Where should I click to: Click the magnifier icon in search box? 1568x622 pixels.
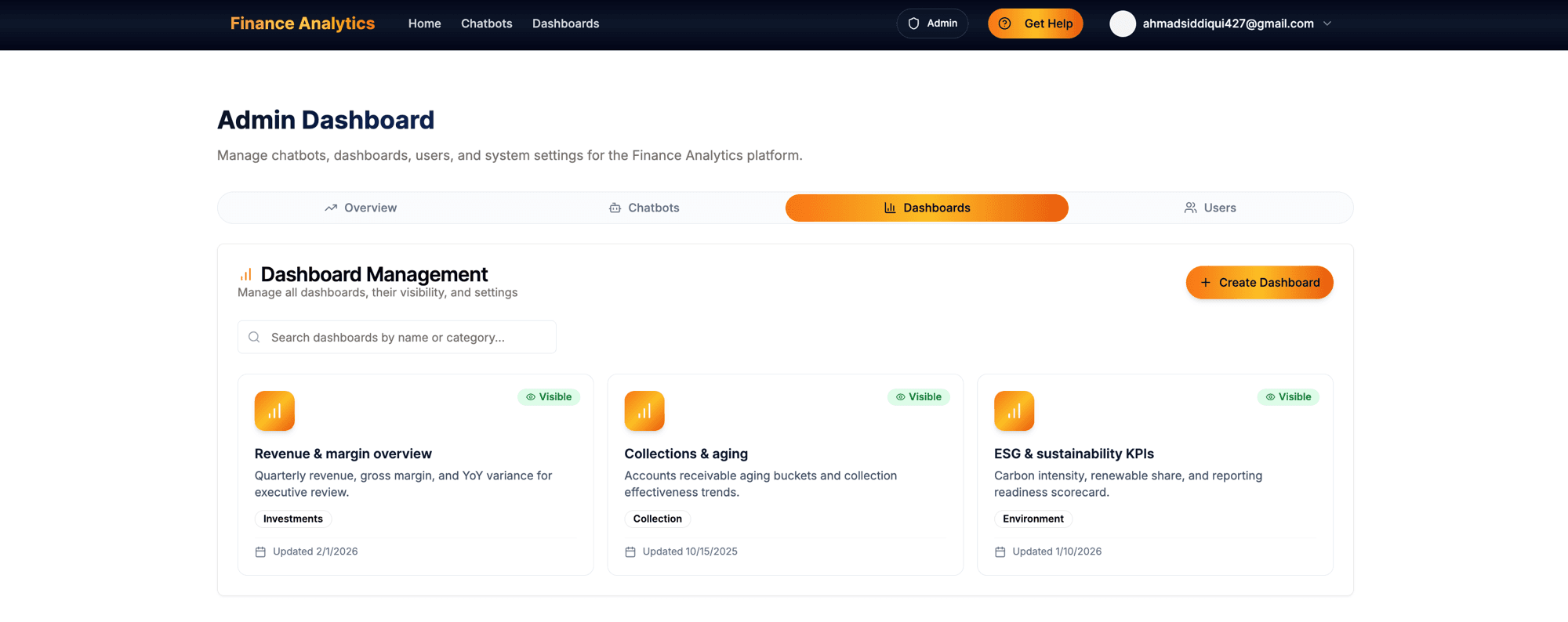click(254, 337)
